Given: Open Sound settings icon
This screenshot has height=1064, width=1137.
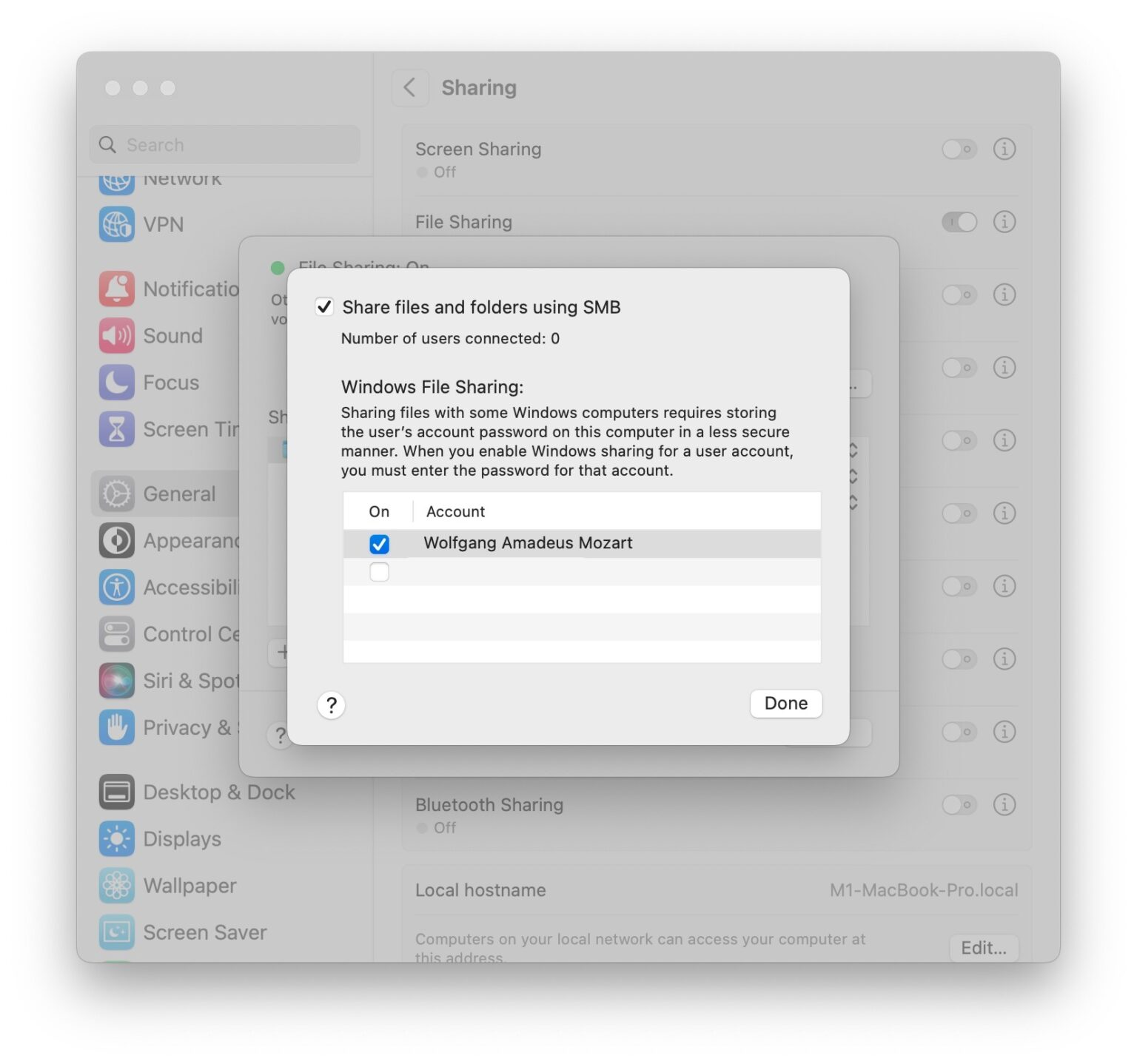Looking at the screenshot, I should point(117,335).
